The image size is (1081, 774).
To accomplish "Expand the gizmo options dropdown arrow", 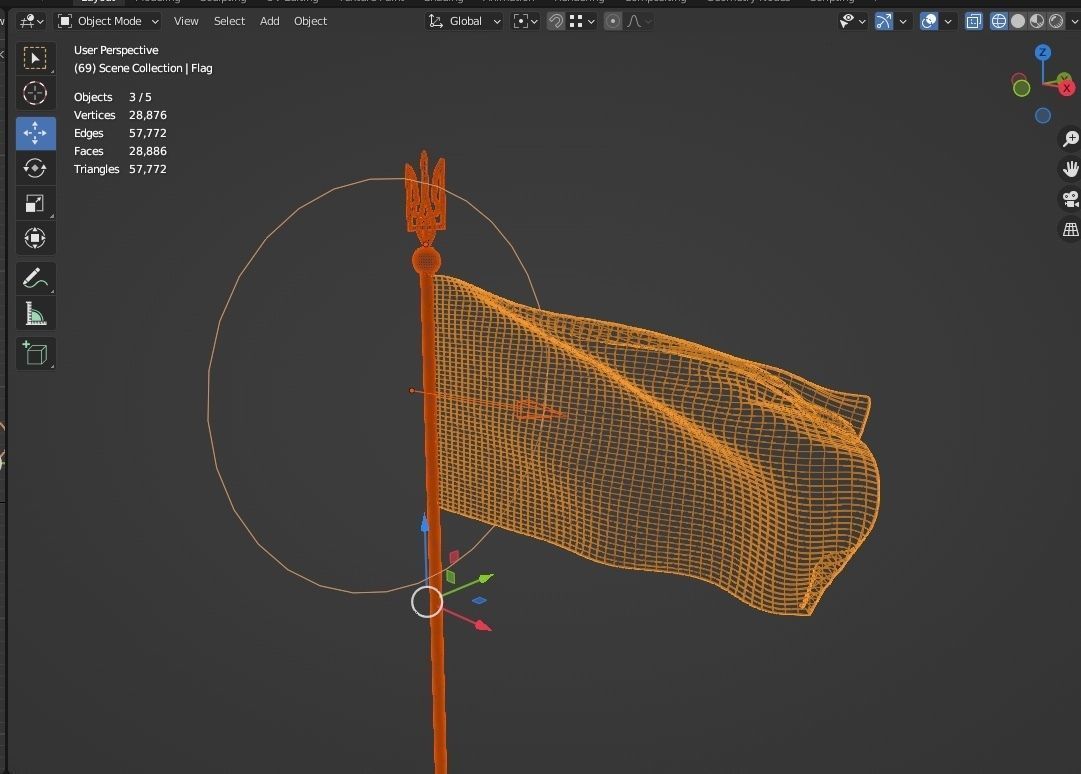I will click(903, 21).
